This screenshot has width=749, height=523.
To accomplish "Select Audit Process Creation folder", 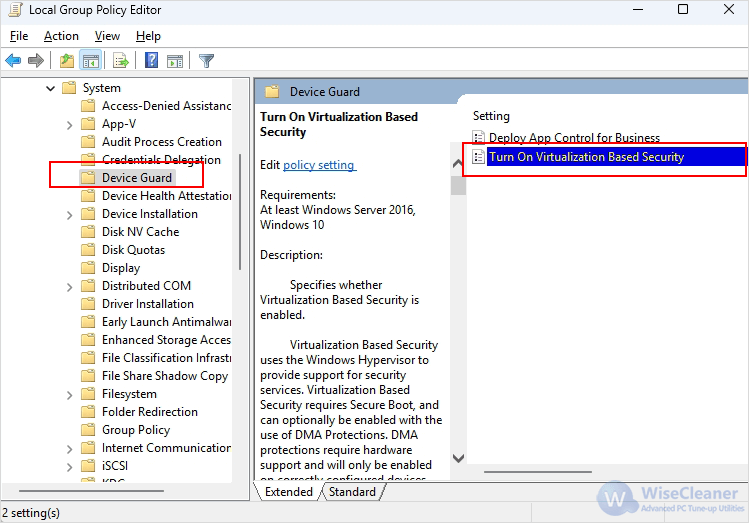I will point(161,142).
